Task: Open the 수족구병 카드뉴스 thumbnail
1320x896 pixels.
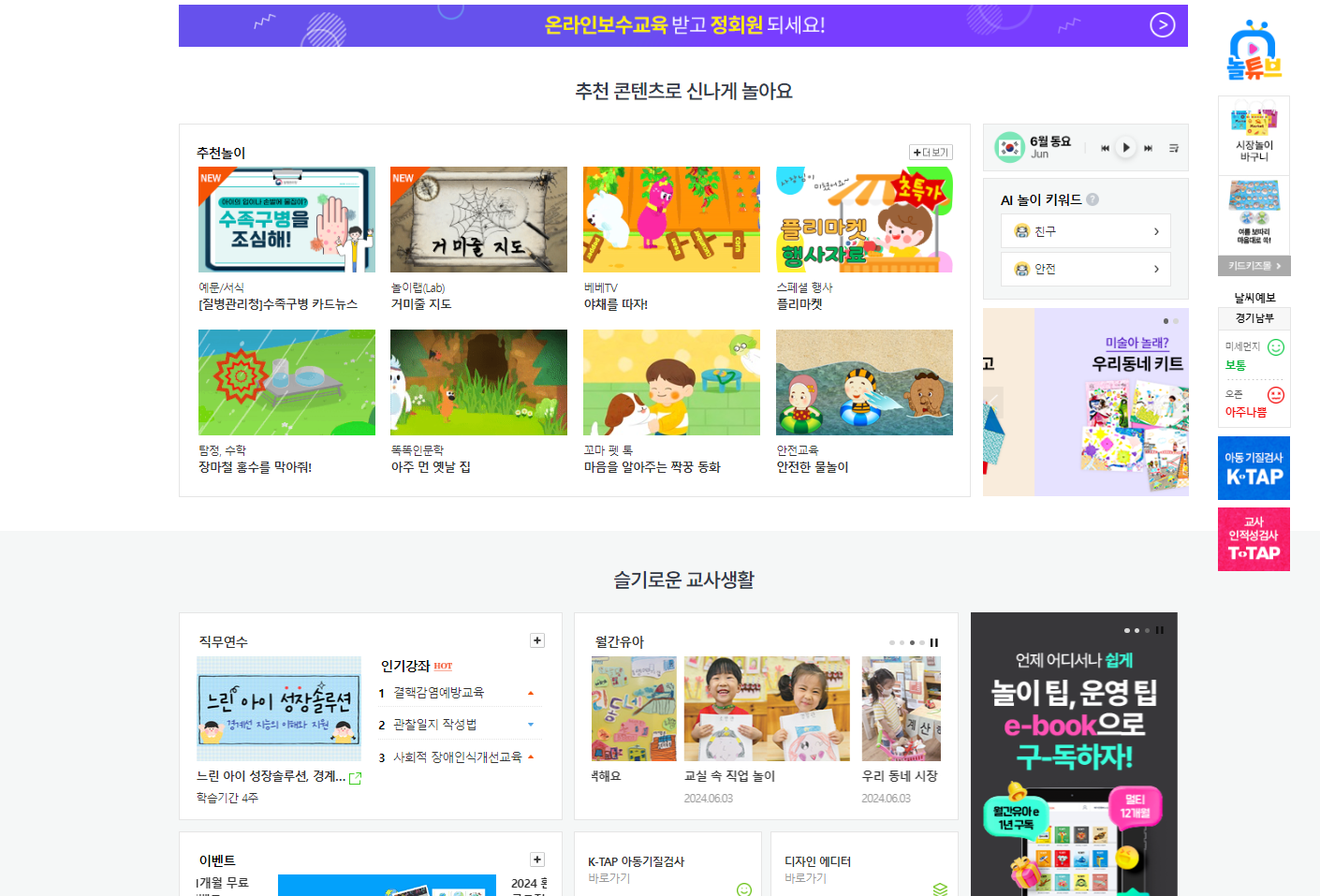Action: 286,219
